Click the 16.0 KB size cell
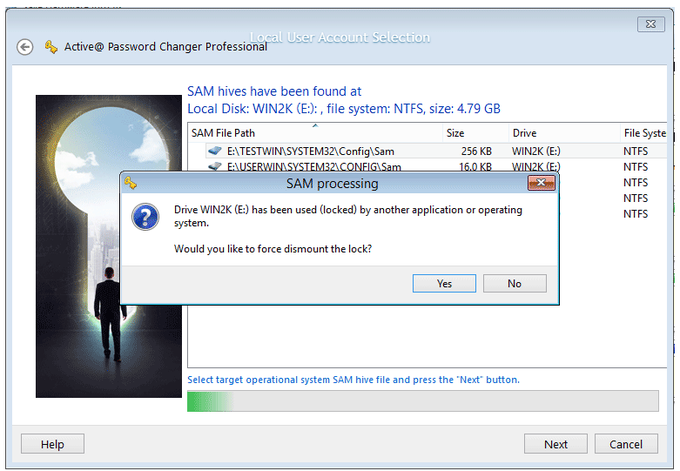The width and height of the screenshot is (680, 471). coord(475,166)
